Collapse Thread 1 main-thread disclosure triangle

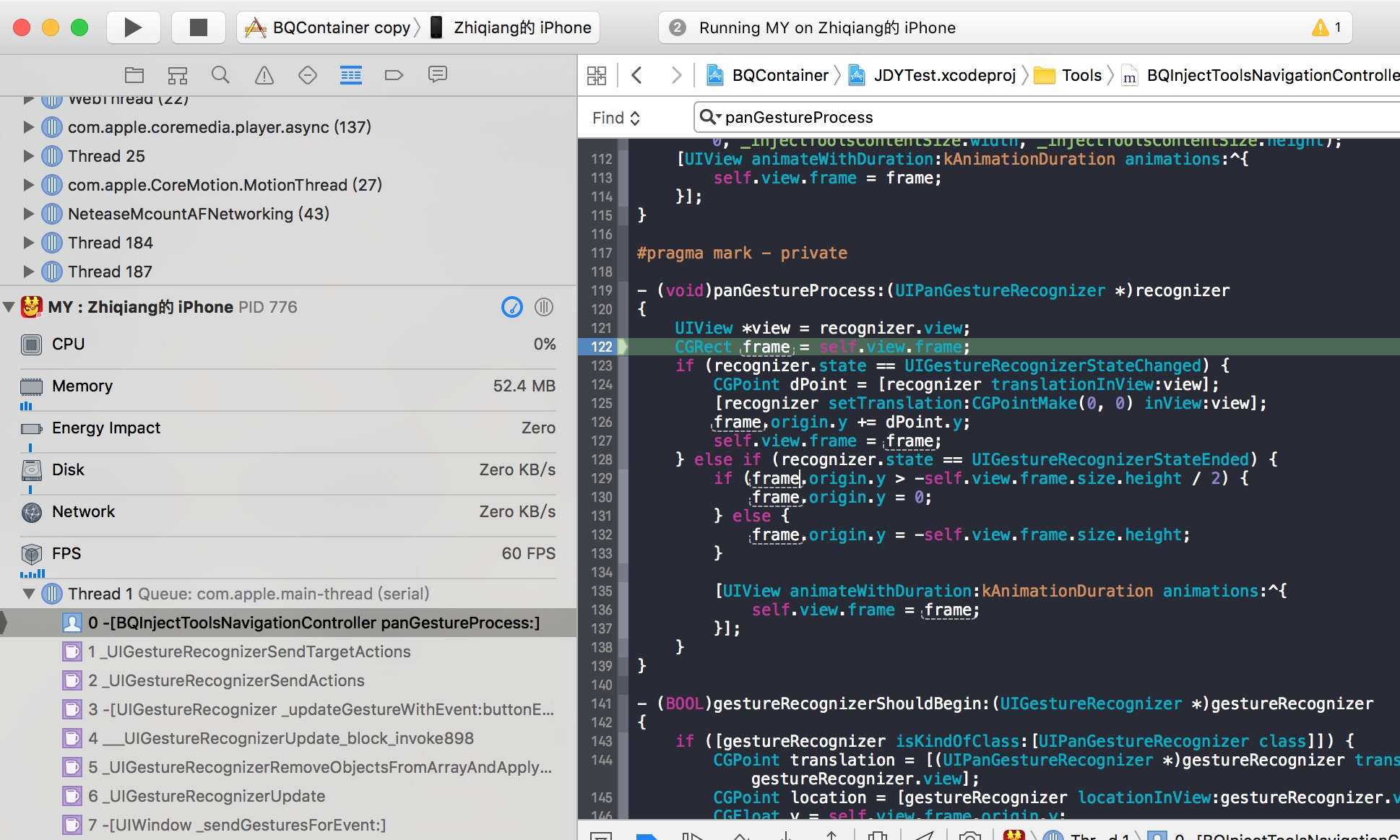28,594
